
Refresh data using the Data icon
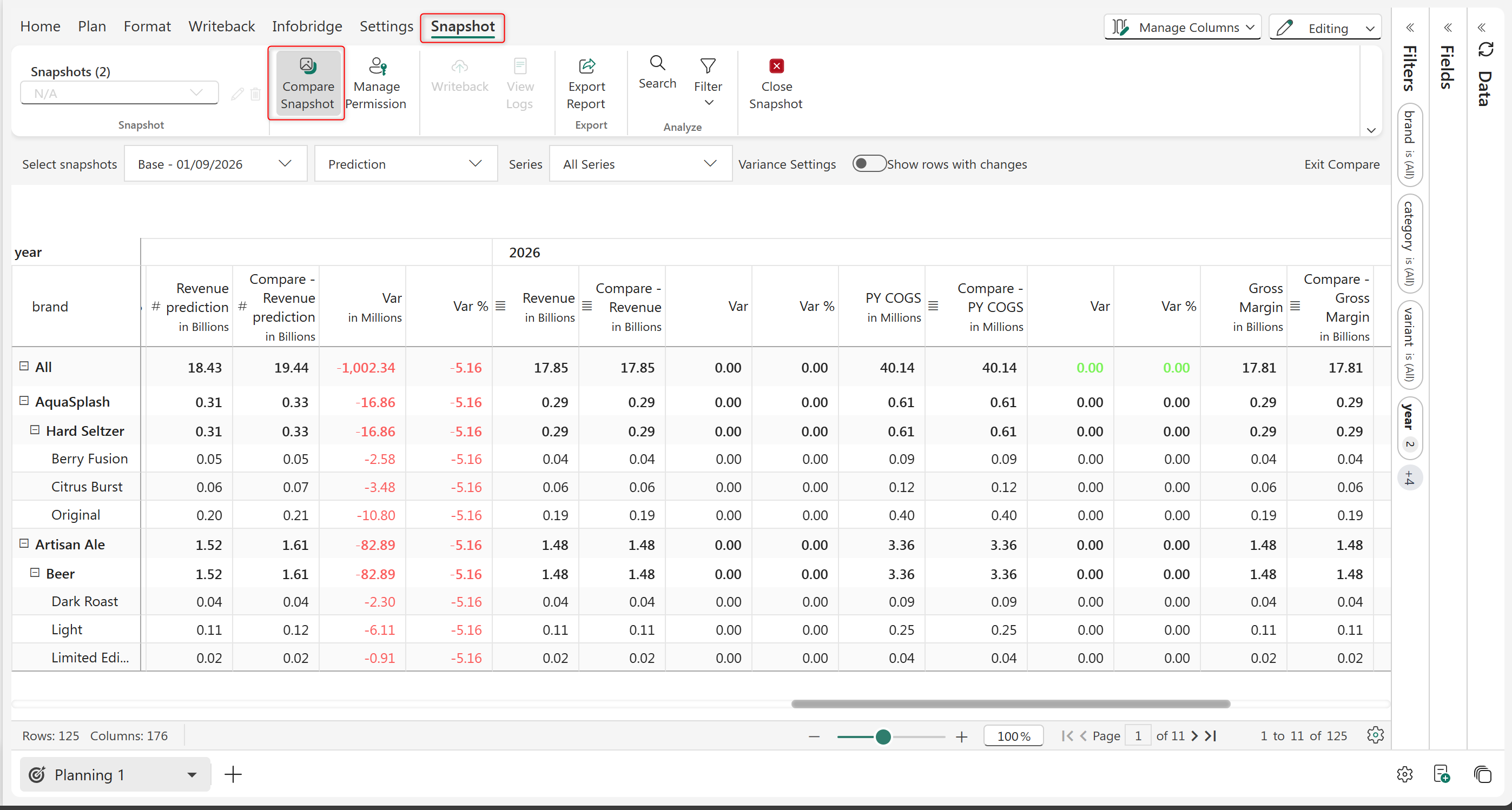pyautogui.click(x=1485, y=50)
